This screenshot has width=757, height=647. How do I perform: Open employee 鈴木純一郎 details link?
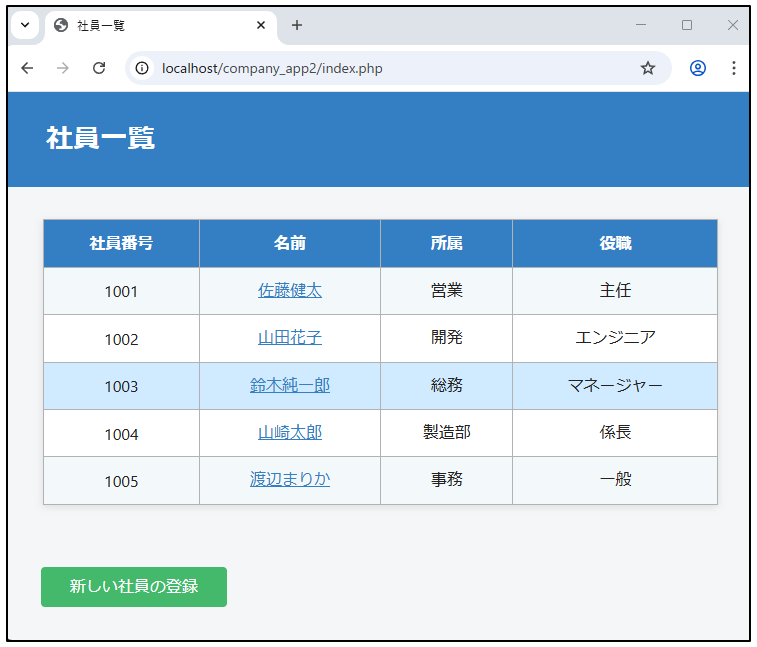tap(290, 386)
